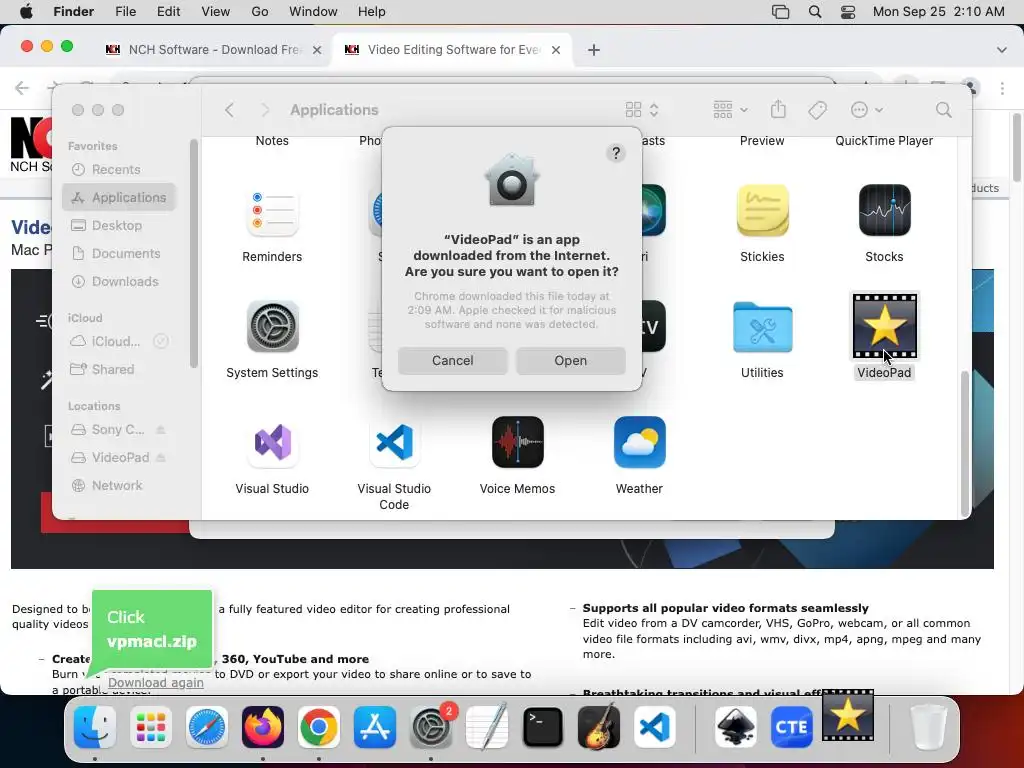This screenshot has height=768, width=1024.
Task: Open Chrome from the Dock
Action: tap(319, 727)
